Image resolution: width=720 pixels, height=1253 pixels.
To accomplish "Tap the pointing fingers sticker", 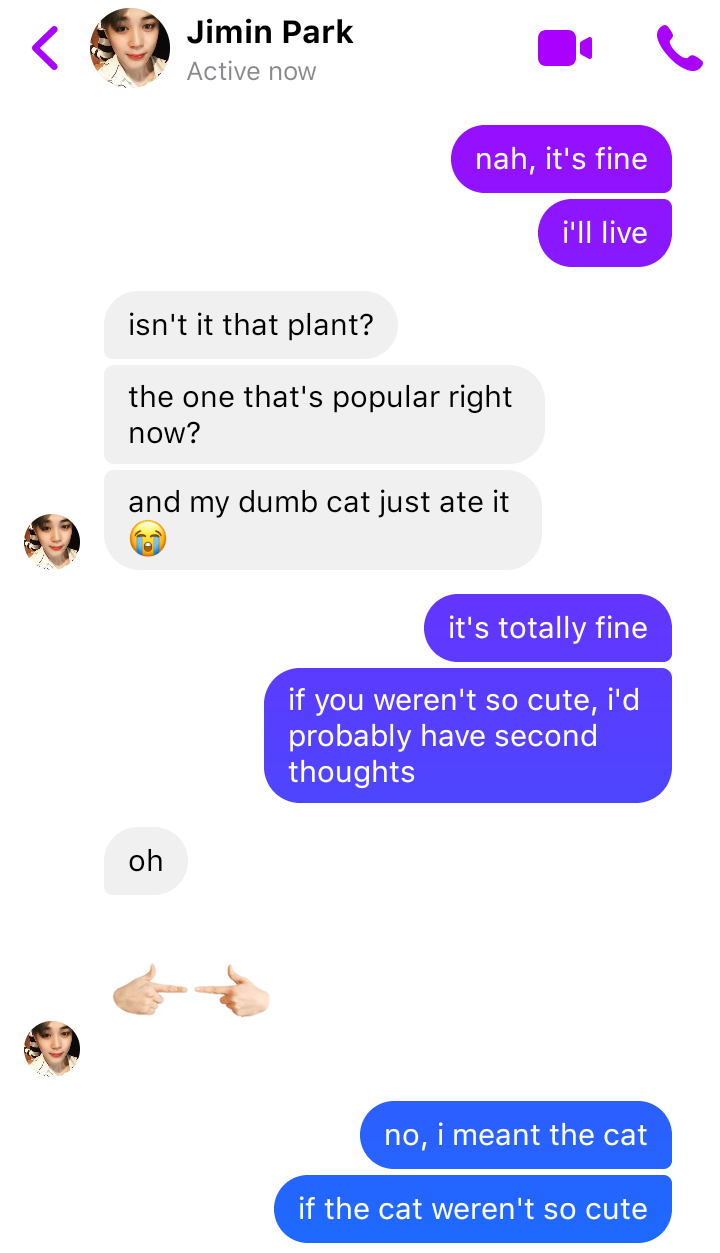I will click(191, 991).
